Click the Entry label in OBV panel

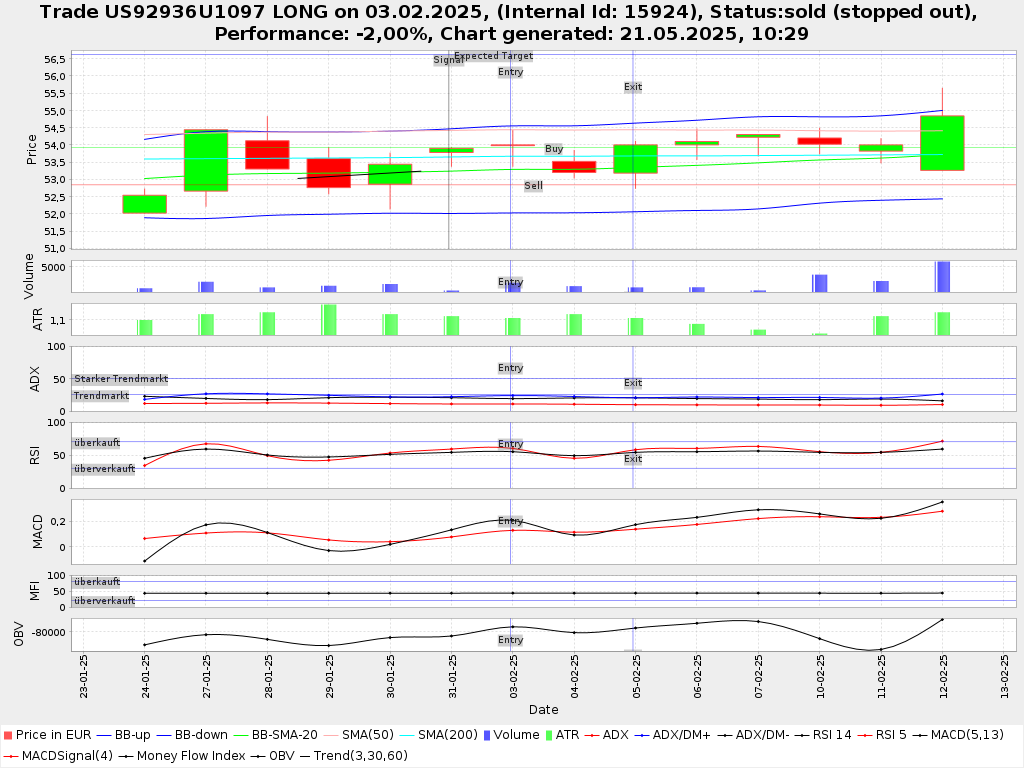510,640
